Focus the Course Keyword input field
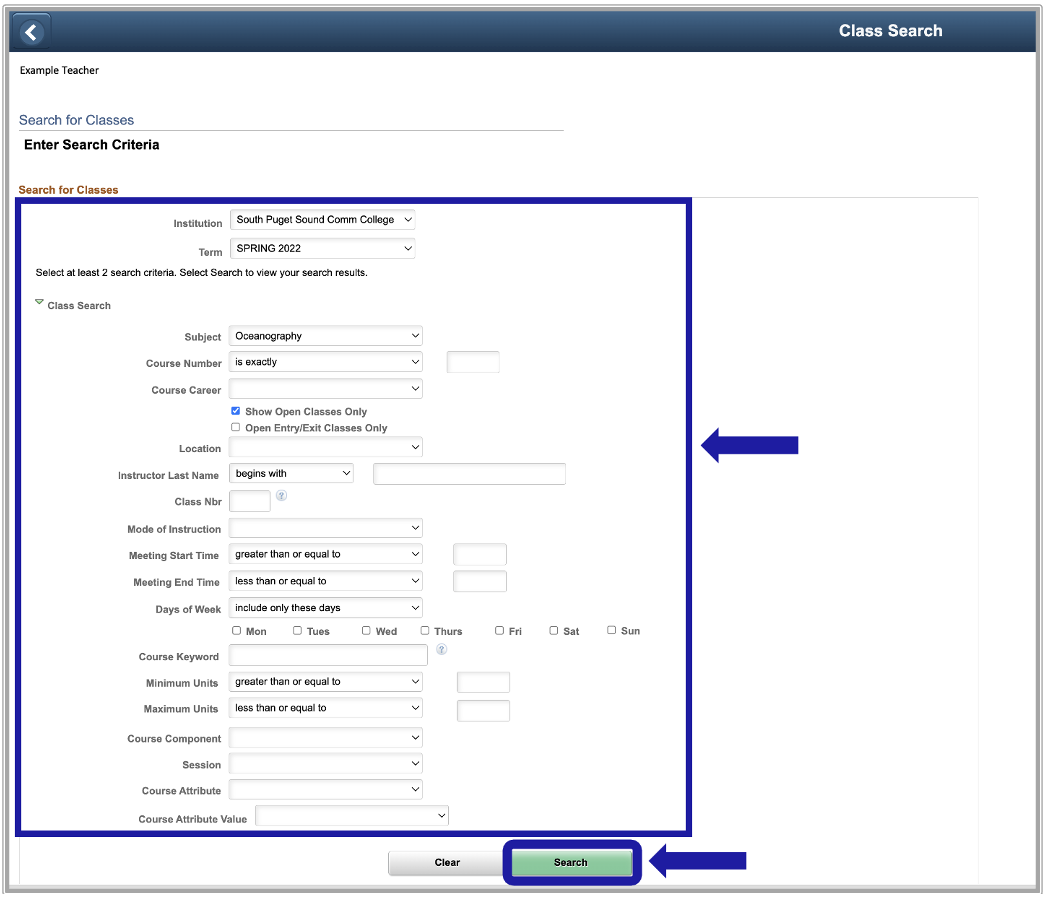1048x898 pixels. click(x=328, y=656)
